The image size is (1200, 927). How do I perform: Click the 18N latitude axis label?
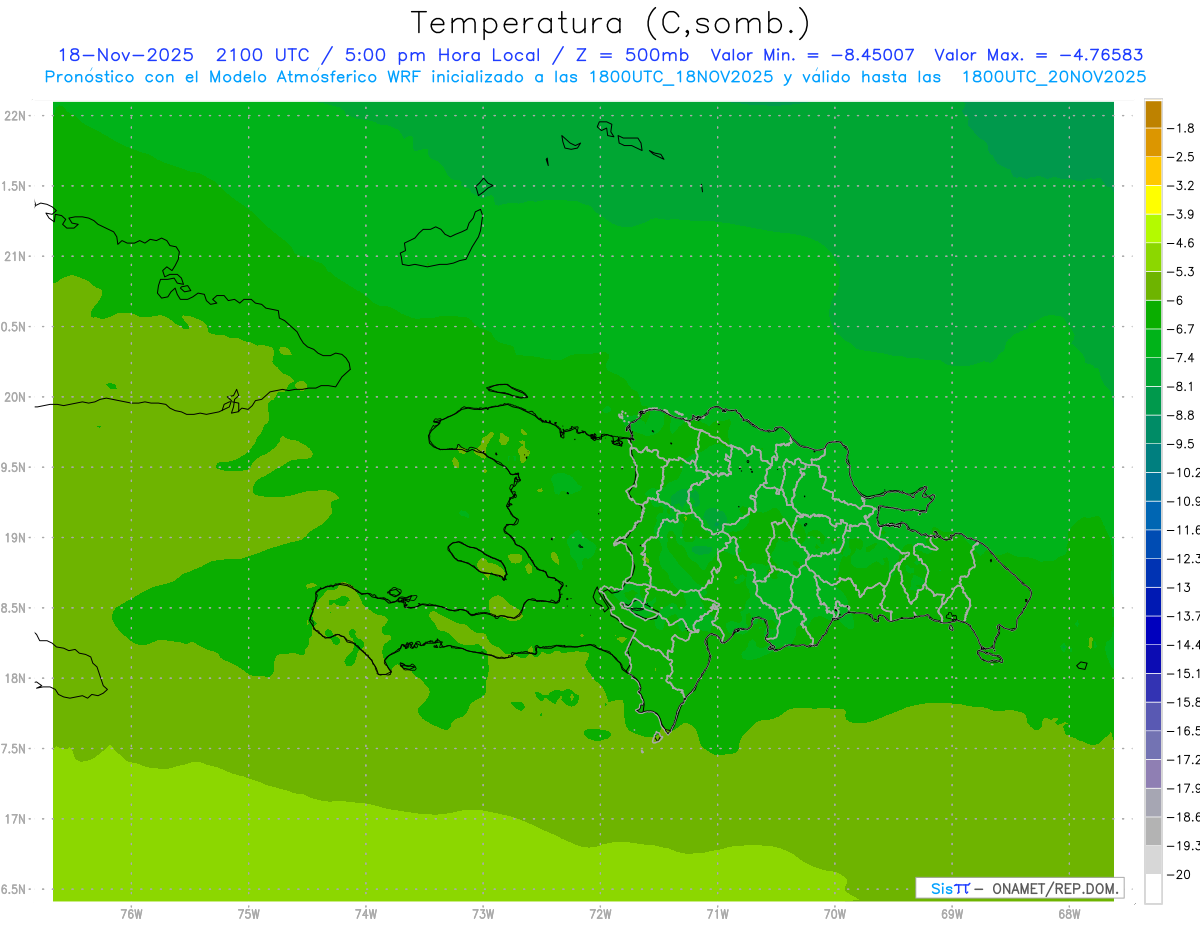15,678
